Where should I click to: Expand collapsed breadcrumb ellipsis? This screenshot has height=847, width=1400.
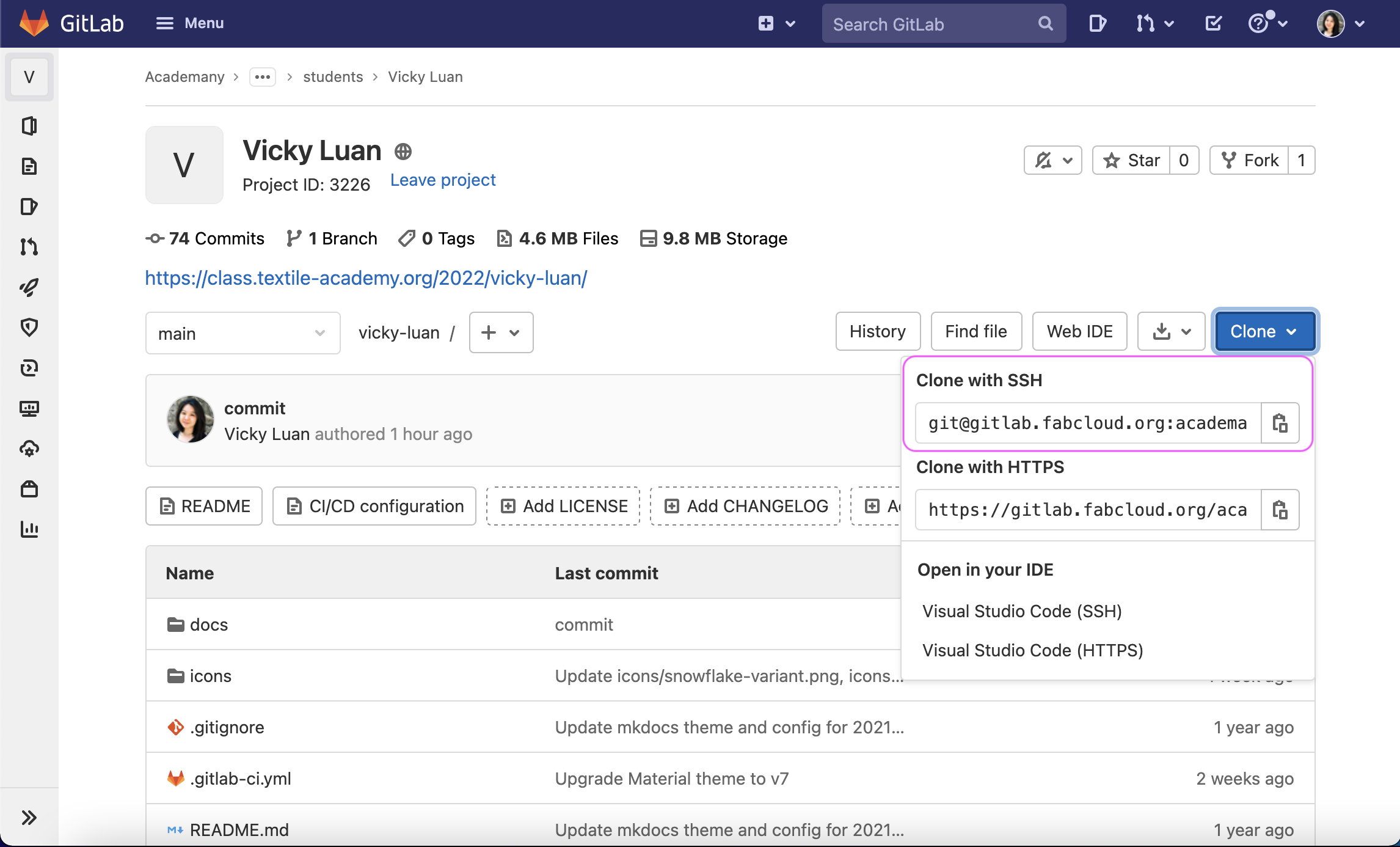tap(263, 77)
